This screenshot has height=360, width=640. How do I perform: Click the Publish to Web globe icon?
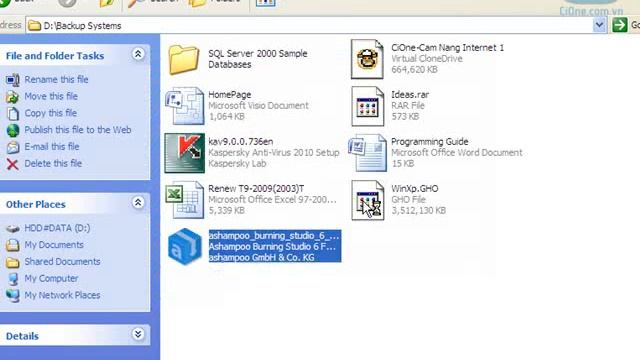[13, 130]
